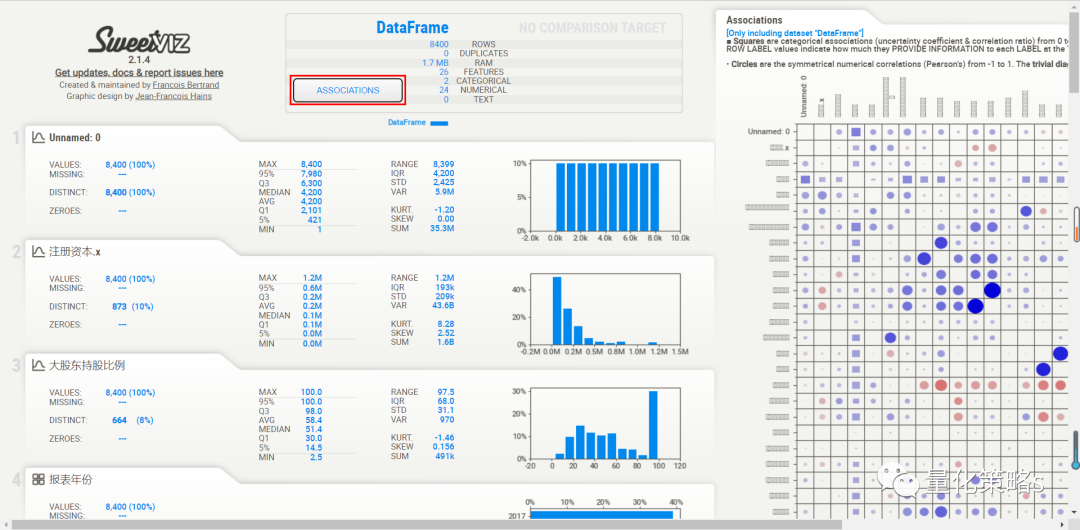Click the '2,101' Q1 value

(311, 210)
